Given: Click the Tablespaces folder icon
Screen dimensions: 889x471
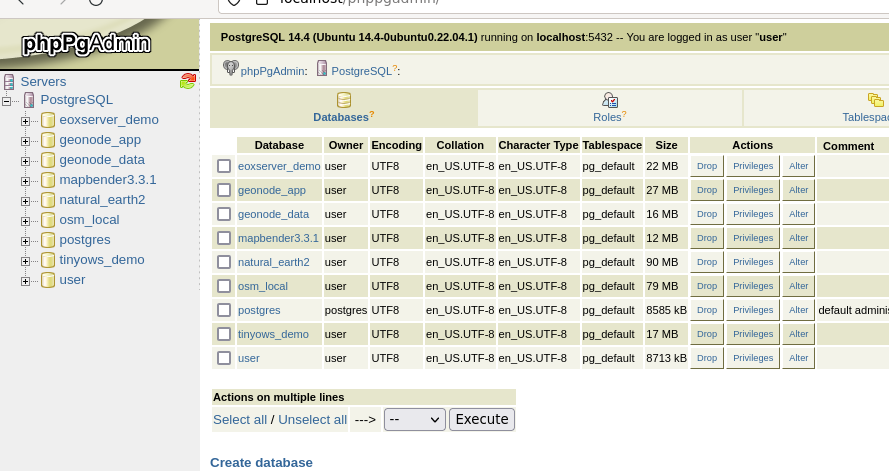Looking at the screenshot, I should (x=875, y=100).
